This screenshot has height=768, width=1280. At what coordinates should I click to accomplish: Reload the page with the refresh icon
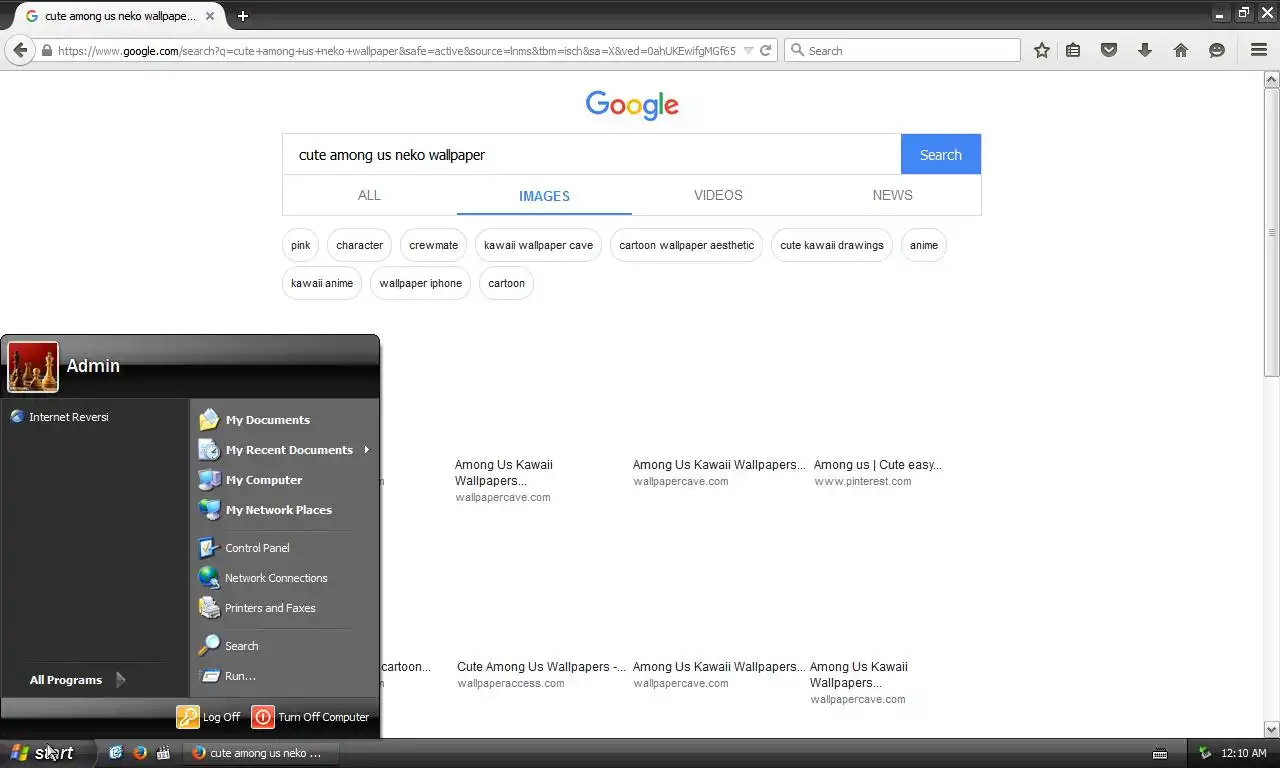[766, 50]
